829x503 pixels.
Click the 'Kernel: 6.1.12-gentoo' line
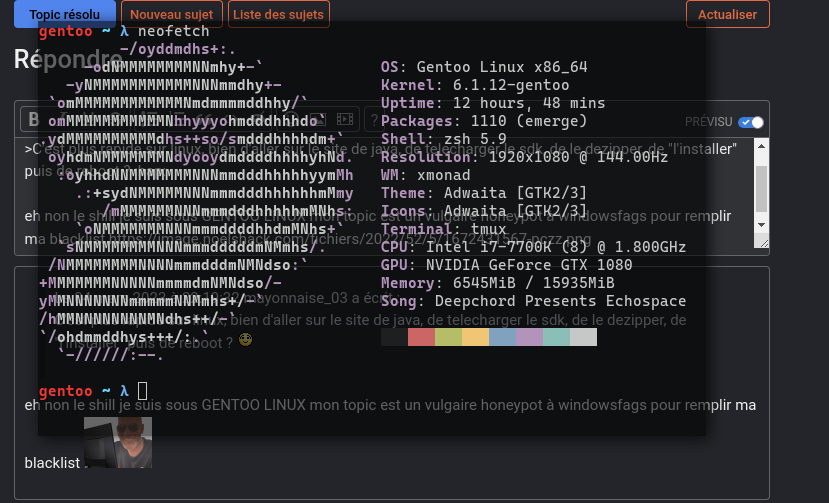pos(475,85)
